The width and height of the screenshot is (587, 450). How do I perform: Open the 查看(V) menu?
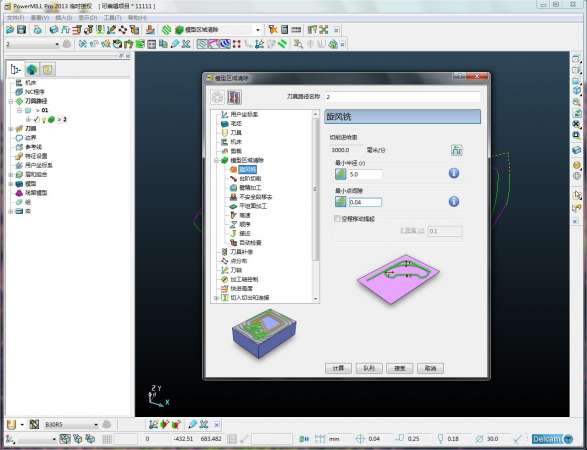[x=40, y=18]
